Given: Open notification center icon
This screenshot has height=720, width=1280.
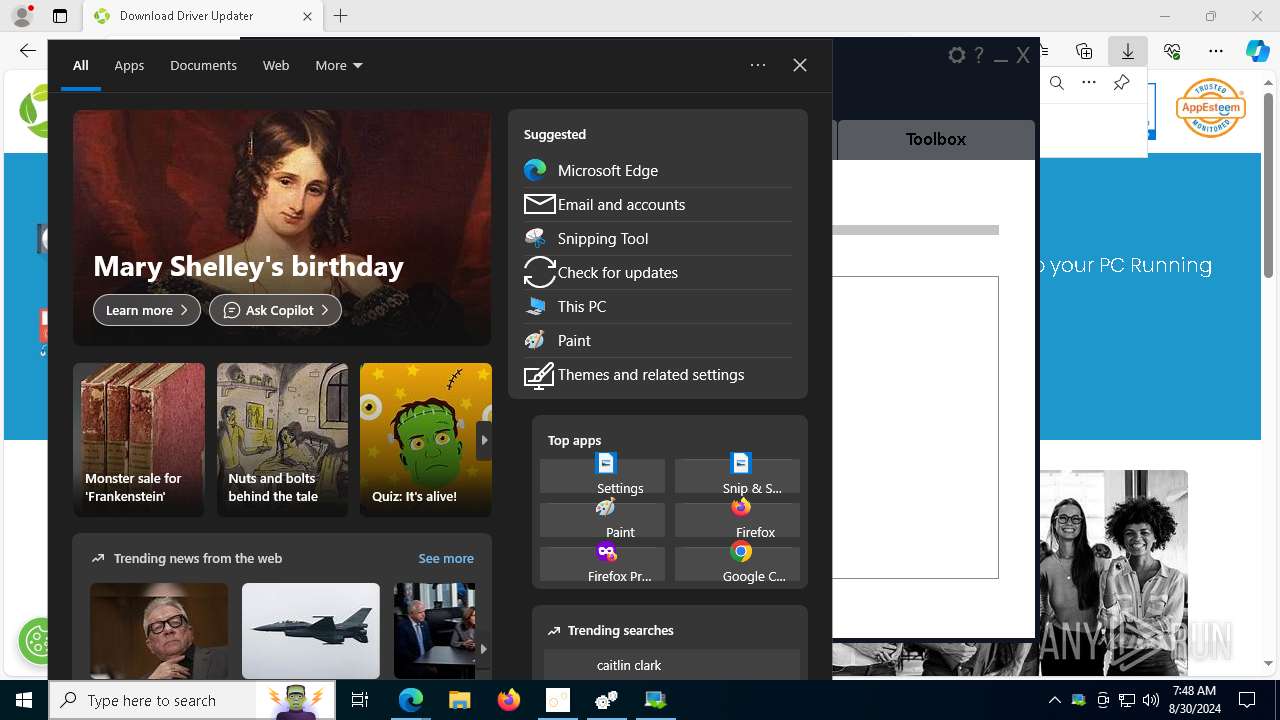Looking at the screenshot, I should pos(1247,700).
